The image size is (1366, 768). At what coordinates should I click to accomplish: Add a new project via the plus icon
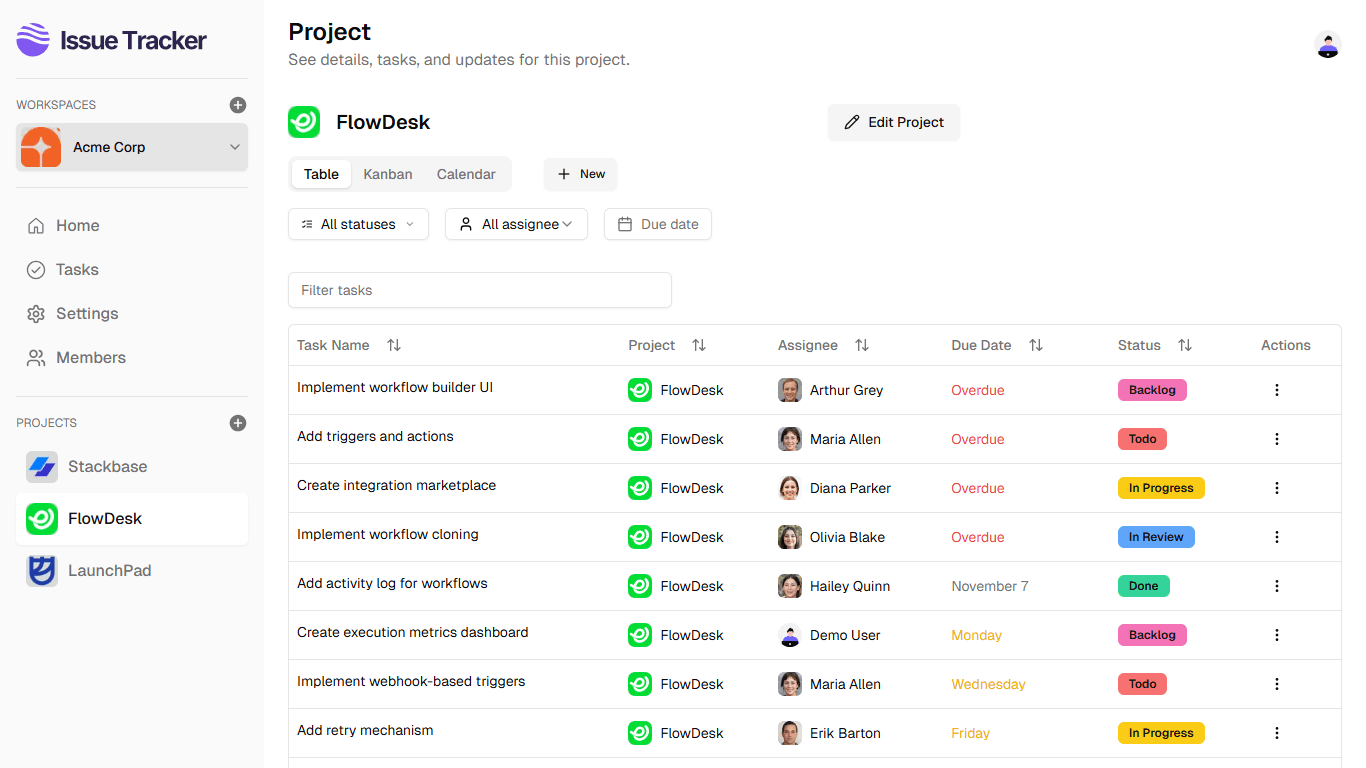click(x=237, y=423)
